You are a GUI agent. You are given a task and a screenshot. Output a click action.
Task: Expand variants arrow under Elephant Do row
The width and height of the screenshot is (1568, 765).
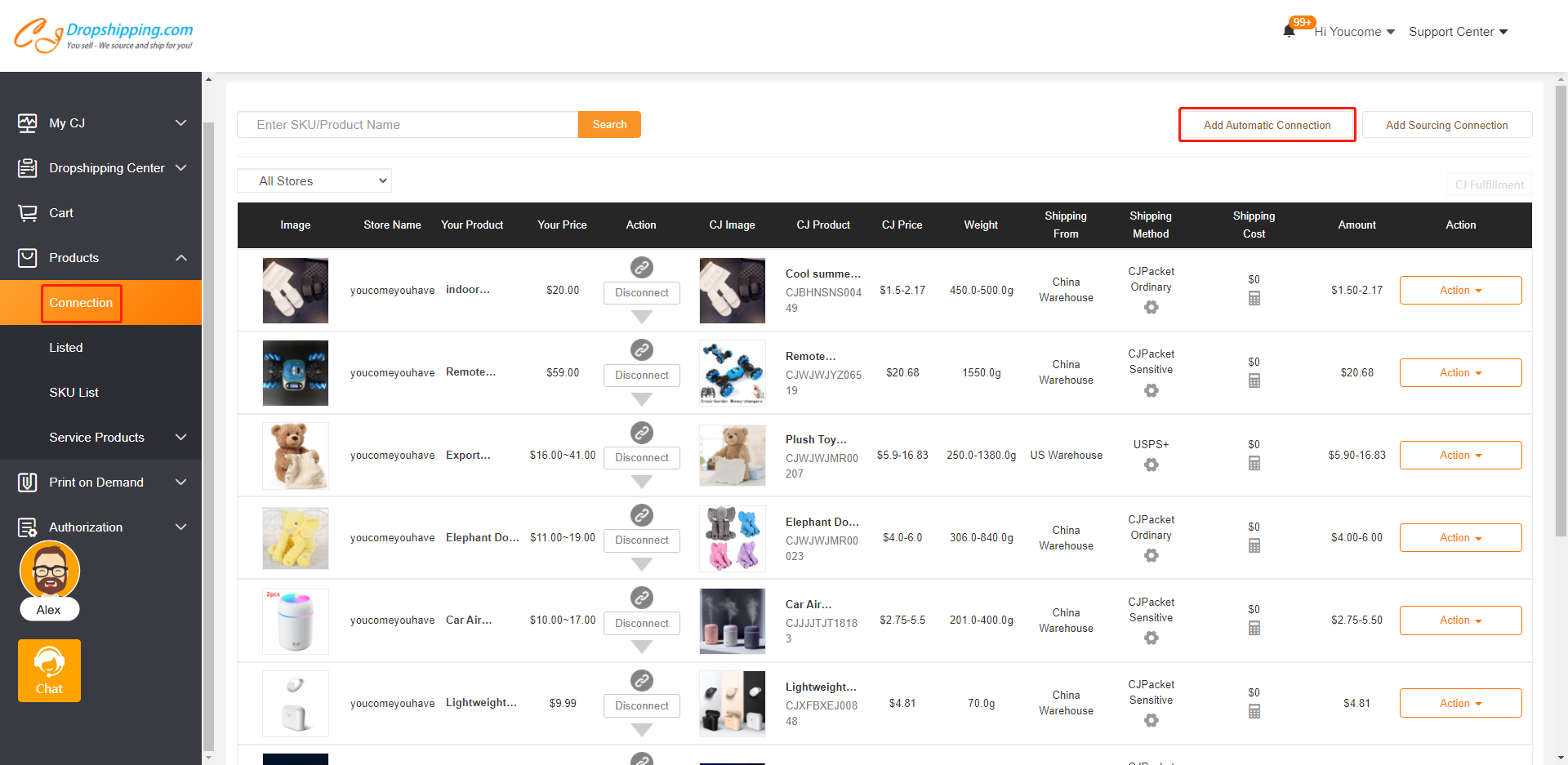[x=642, y=564]
